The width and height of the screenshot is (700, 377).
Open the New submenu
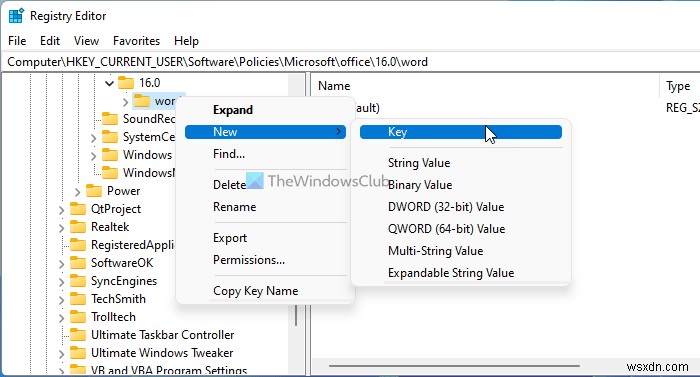click(265, 132)
